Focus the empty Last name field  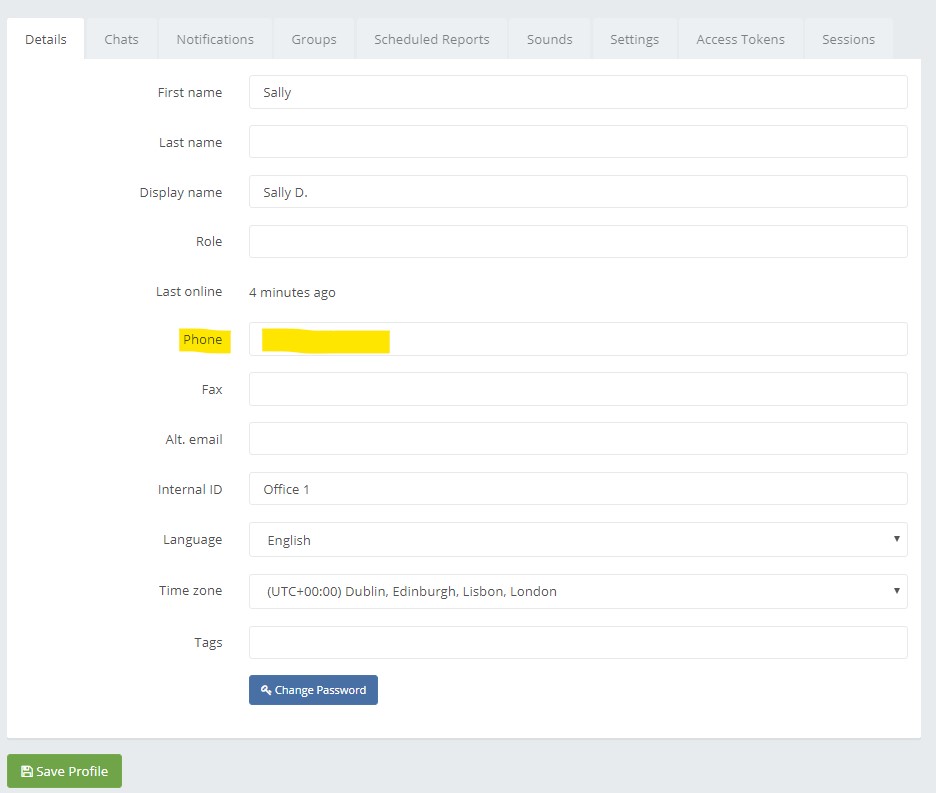577,142
